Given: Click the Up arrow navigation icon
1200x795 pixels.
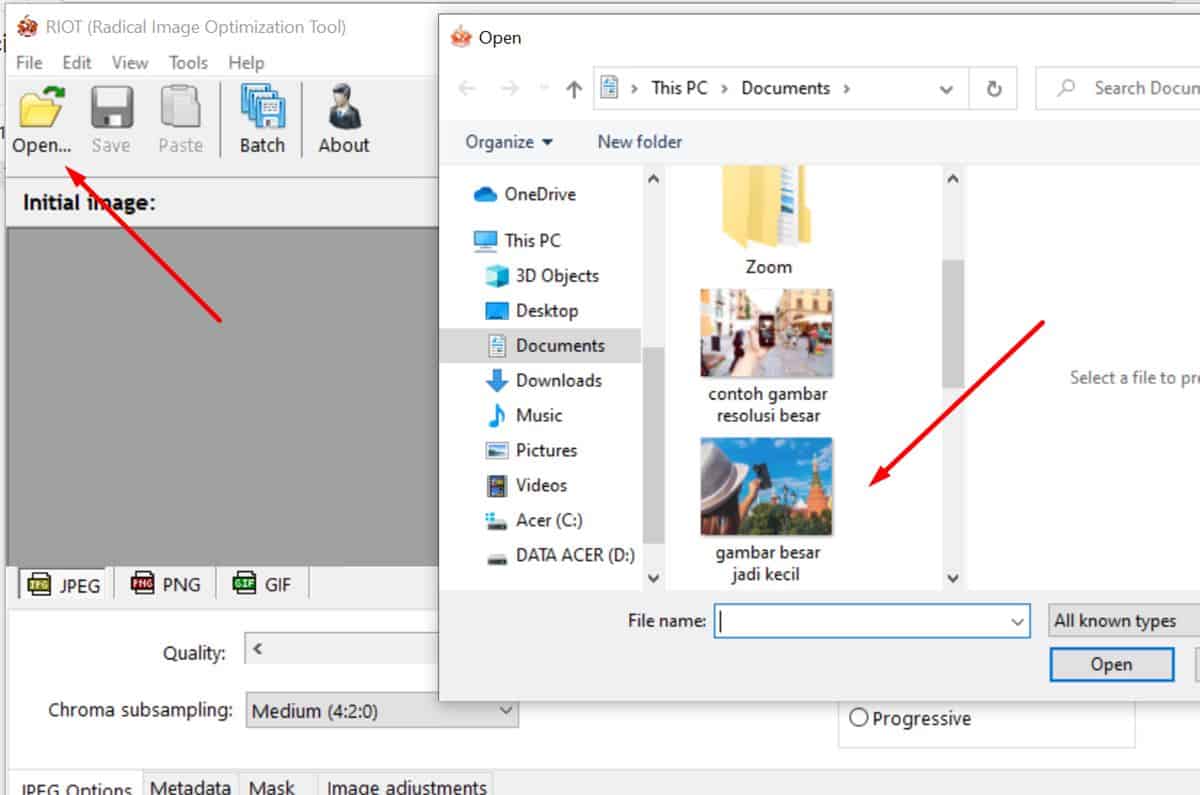Looking at the screenshot, I should click(574, 89).
